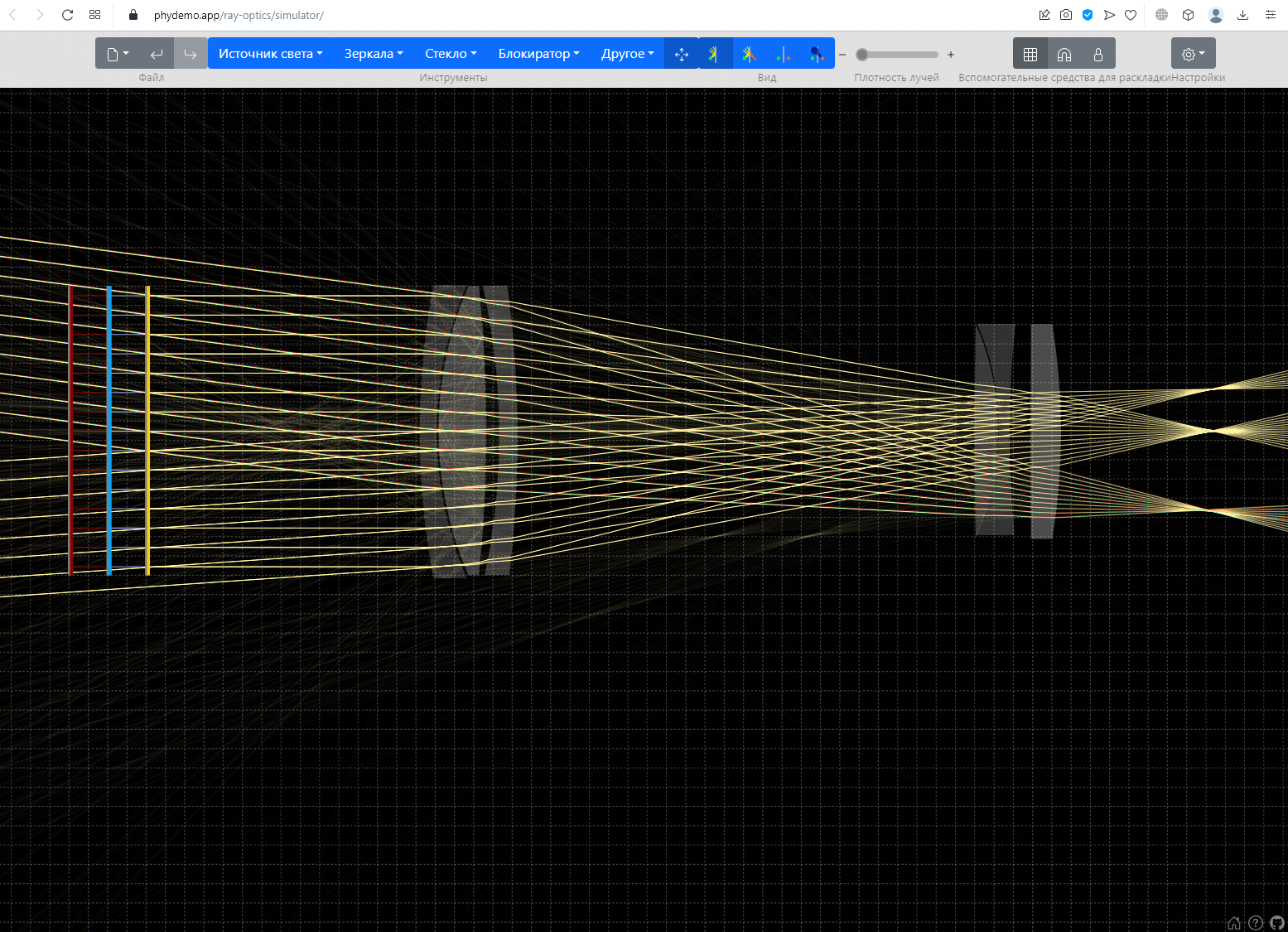Adjust the ray density slider
This screenshot has height=932, width=1288.
pos(897,55)
